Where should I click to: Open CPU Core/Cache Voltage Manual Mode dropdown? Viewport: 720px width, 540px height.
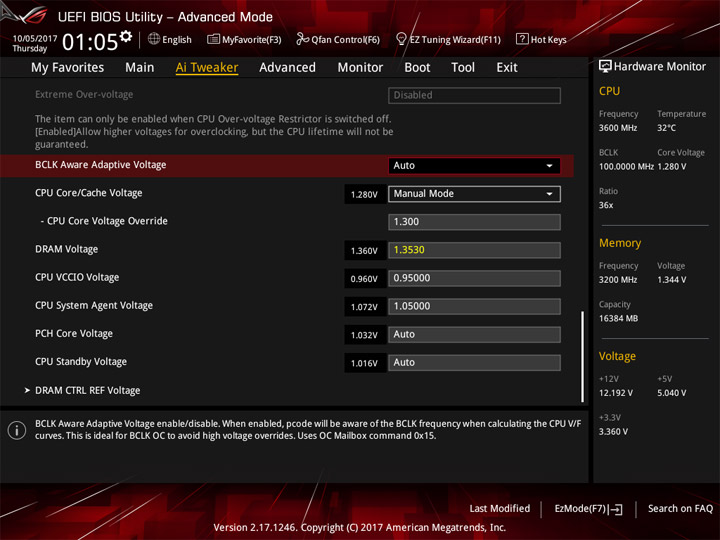(x=474, y=194)
